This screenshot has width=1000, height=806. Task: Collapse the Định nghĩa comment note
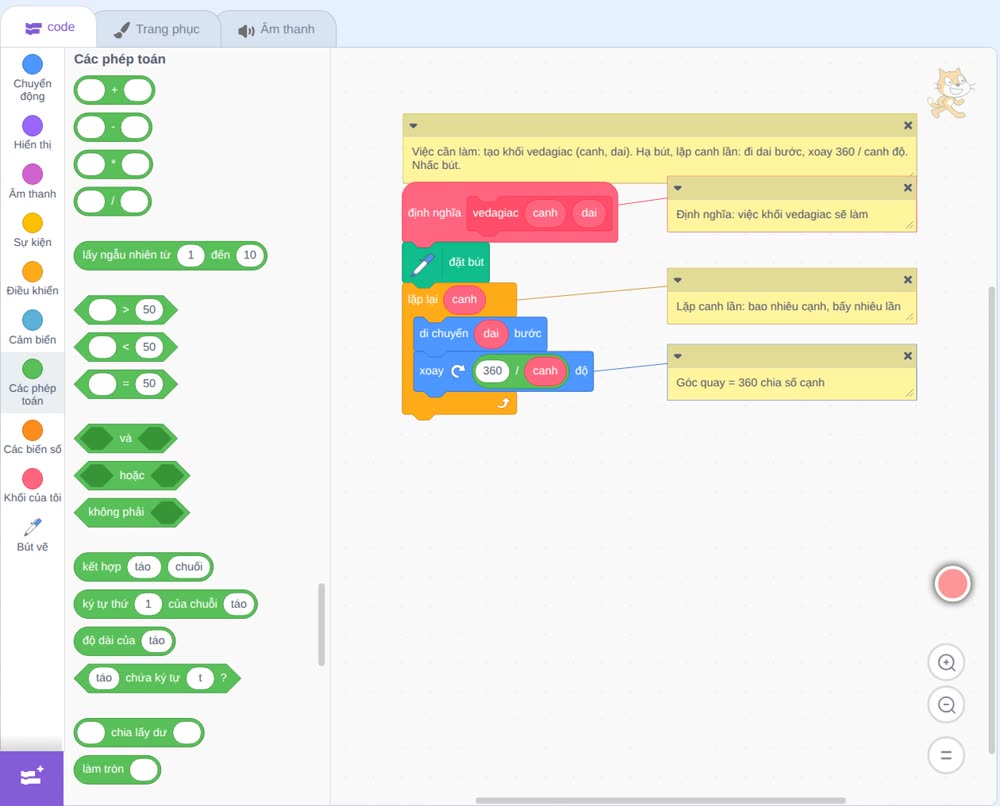pos(678,187)
